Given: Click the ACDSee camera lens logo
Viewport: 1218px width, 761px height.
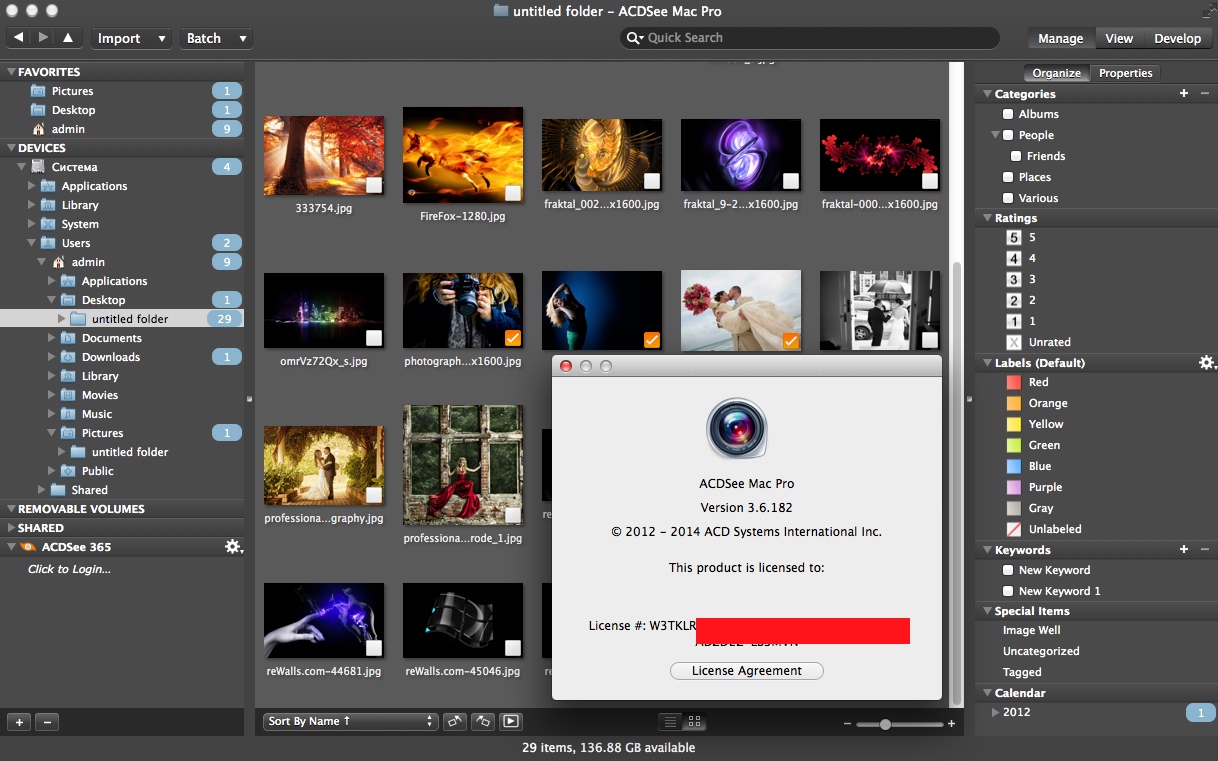Looking at the screenshot, I should coord(736,428).
